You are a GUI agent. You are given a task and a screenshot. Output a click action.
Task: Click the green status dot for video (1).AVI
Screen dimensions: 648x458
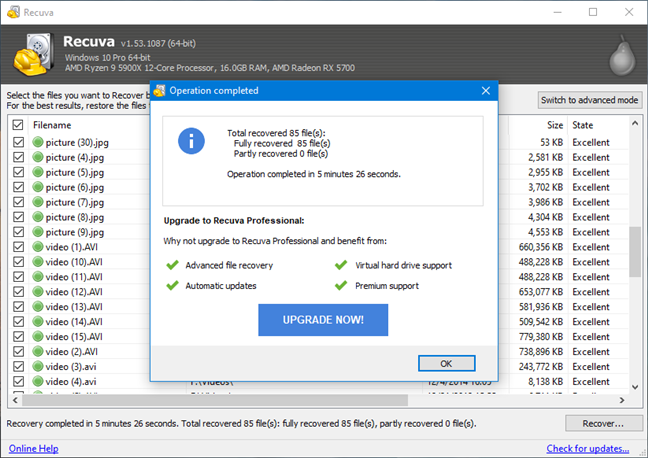(x=38, y=247)
